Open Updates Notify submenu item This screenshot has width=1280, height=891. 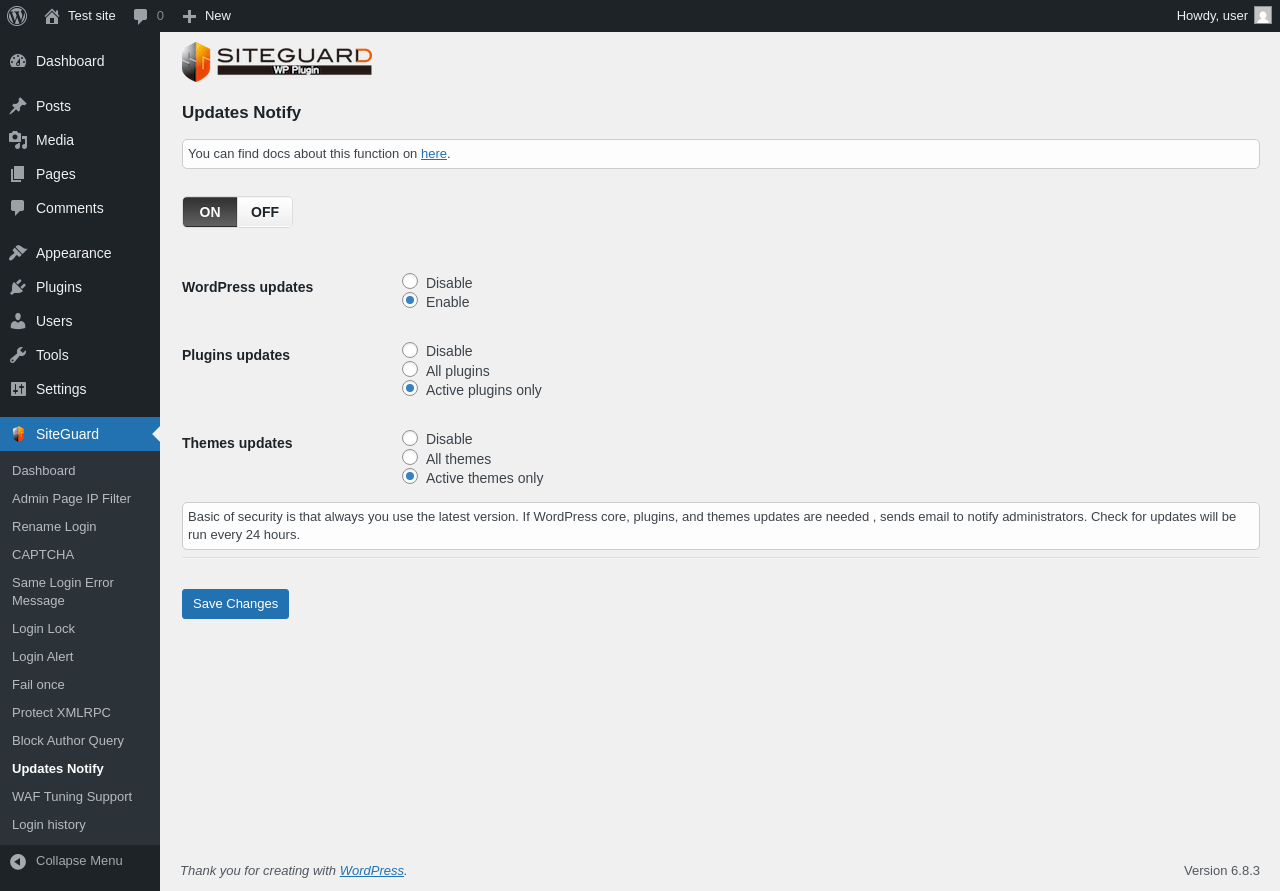pos(80,769)
